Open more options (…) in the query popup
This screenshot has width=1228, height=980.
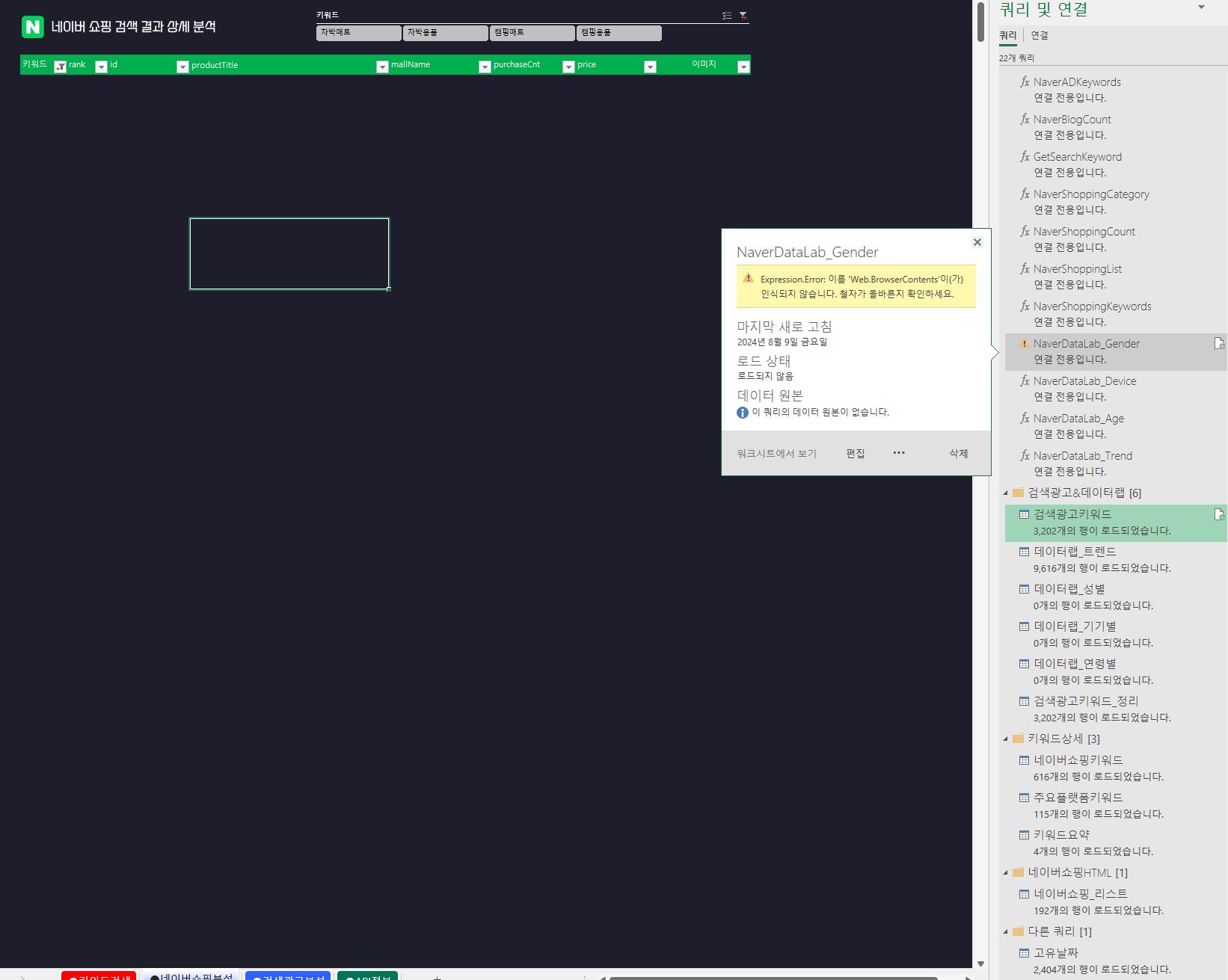tap(899, 453)
